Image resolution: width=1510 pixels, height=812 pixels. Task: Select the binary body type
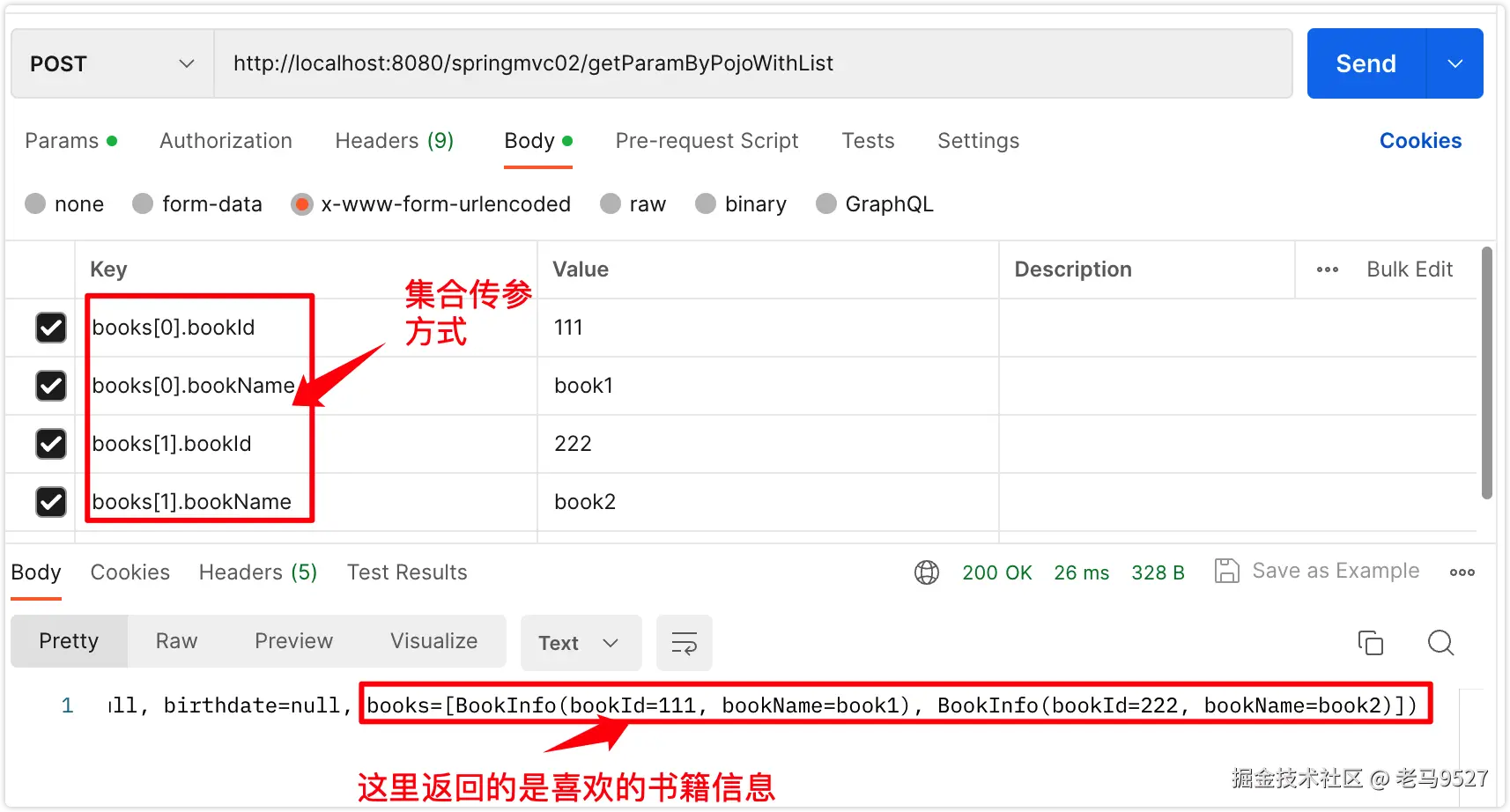pyautogui.click(x=706, y=204)
